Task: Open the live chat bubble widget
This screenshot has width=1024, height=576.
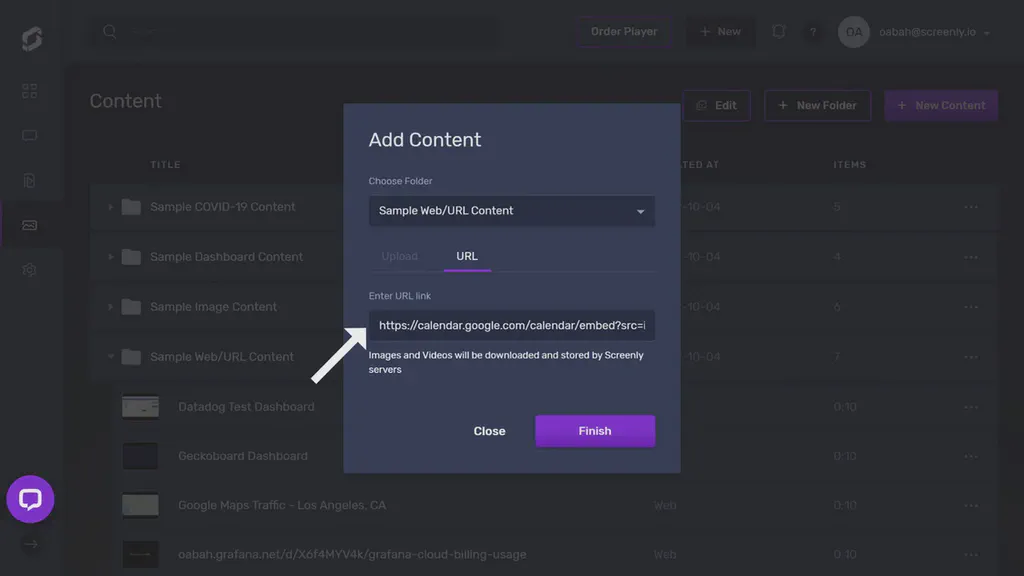Action: pos(30,499)
